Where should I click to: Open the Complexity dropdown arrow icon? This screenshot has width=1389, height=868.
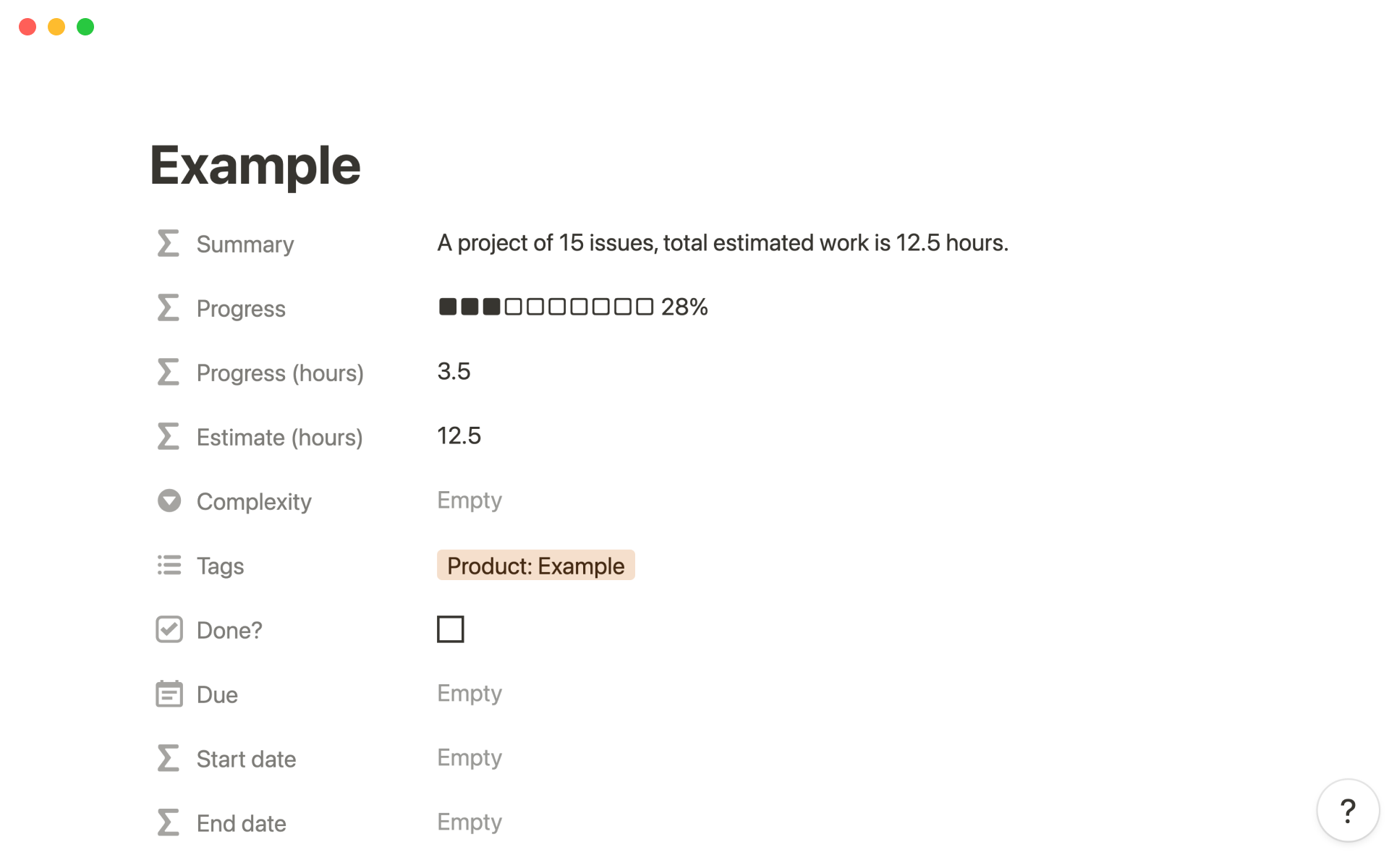[169, 501]
